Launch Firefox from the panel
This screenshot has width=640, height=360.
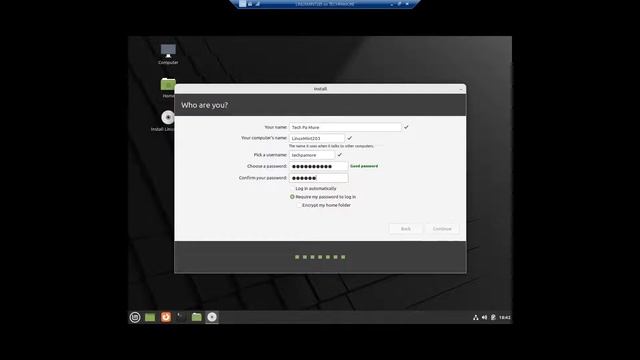166,317
